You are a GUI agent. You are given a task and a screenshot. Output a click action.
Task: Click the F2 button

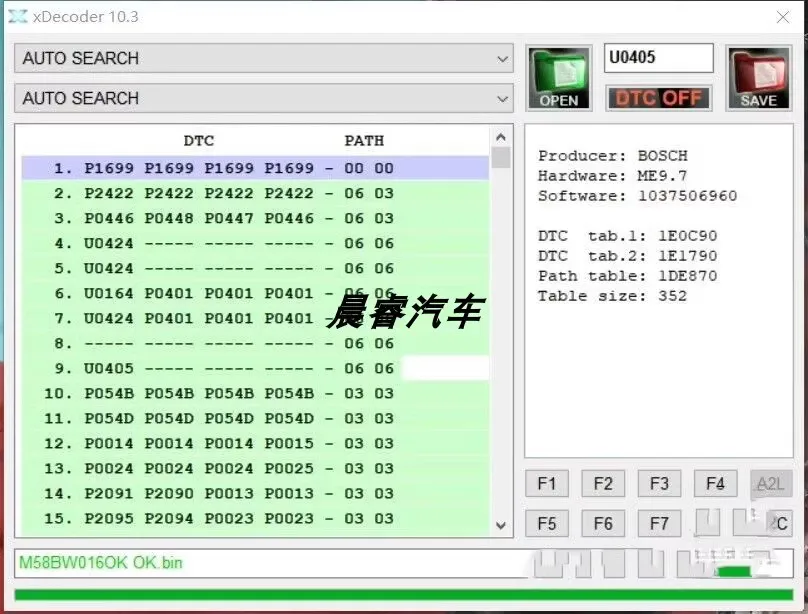603,483
